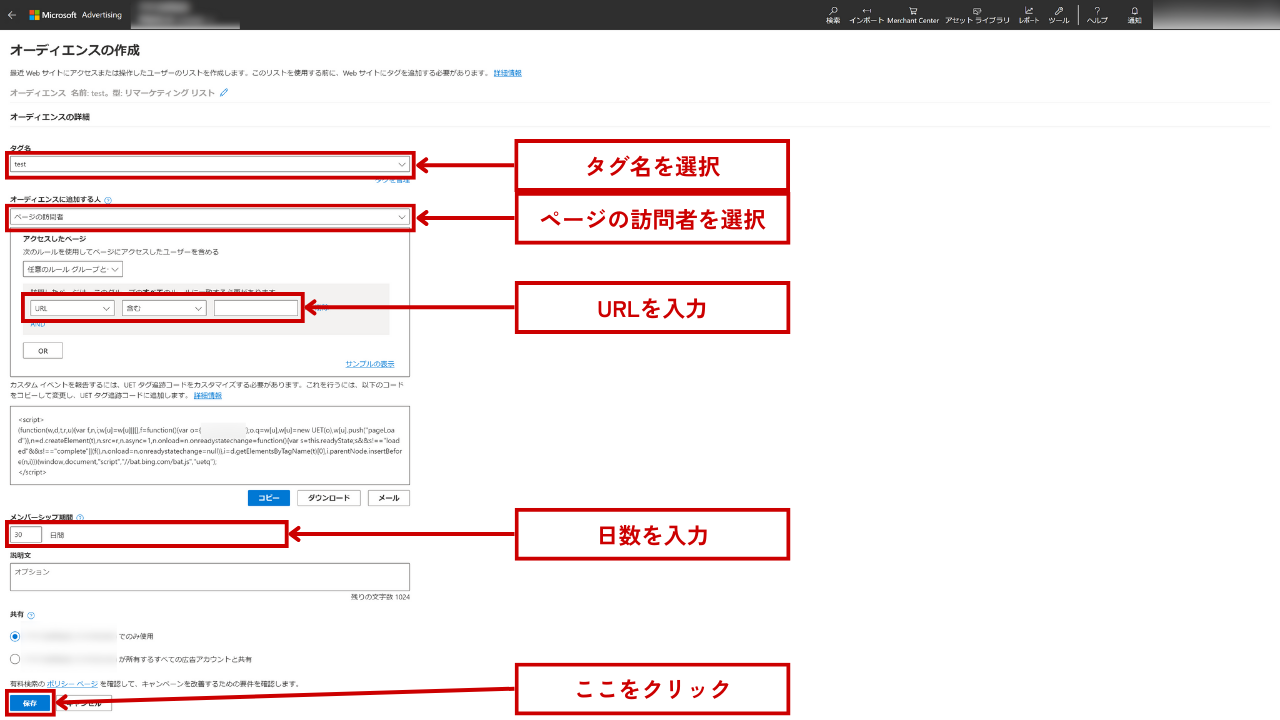
Task: Click the タグを管理 link
Action: [392, 180]
